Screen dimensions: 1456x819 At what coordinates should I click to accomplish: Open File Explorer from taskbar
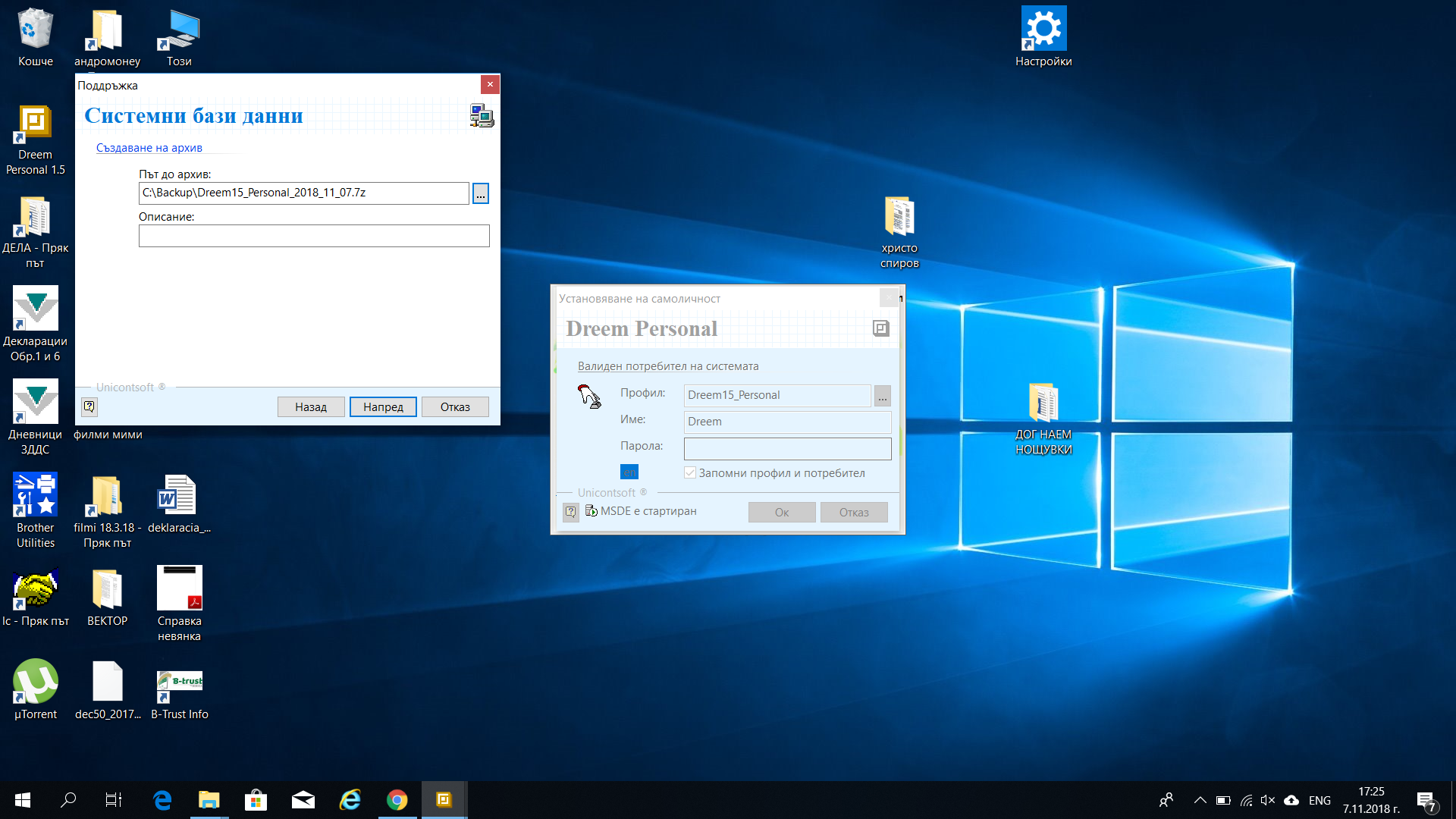pos(209,800)
